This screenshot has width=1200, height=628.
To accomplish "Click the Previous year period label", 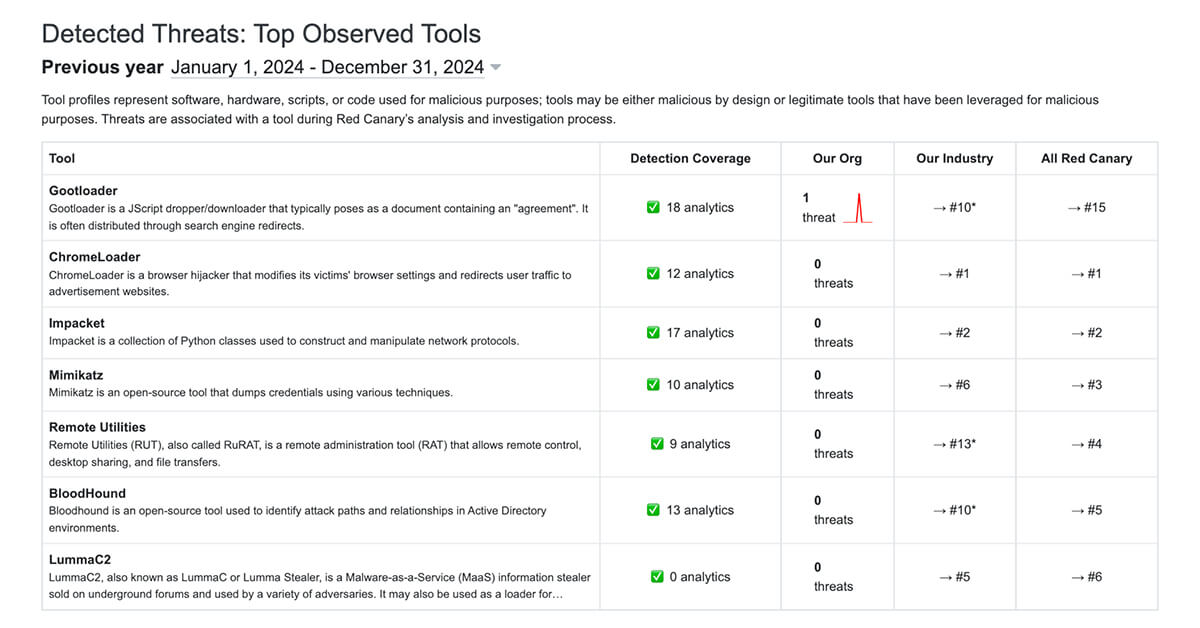I will click(102, 68).
